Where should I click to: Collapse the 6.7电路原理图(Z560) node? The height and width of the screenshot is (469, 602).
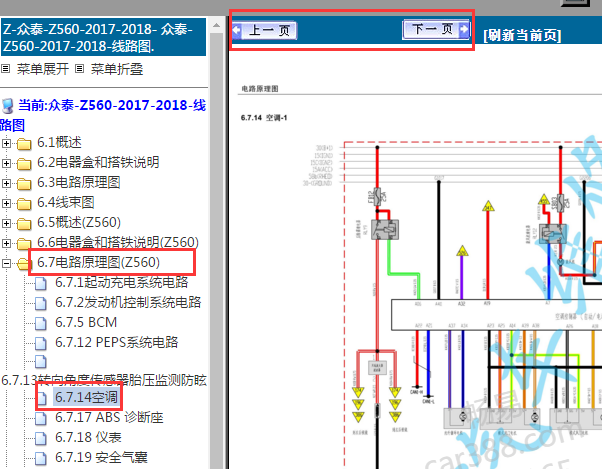[6, 263]
